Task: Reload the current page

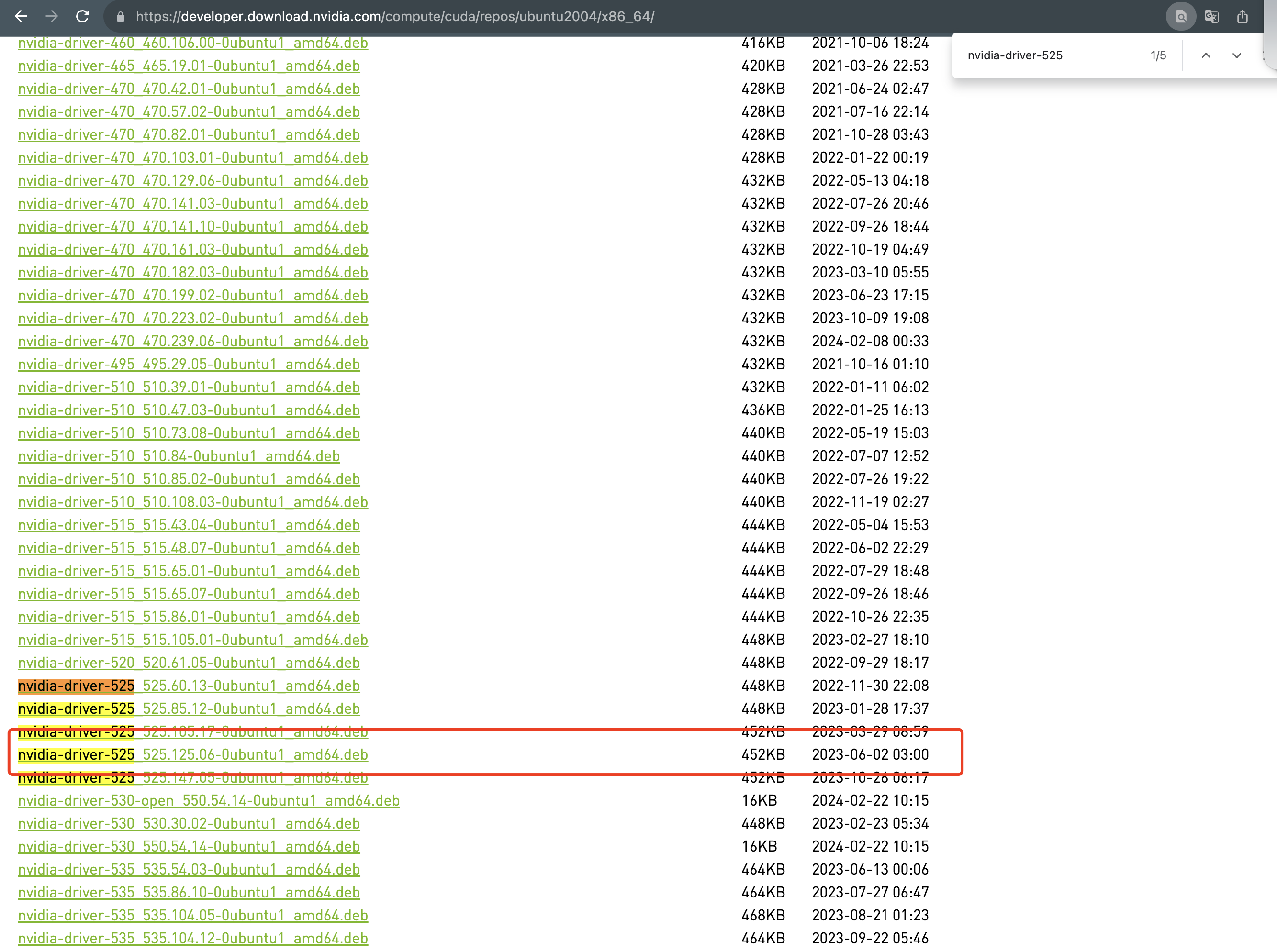Action: (x=82, y=16)
